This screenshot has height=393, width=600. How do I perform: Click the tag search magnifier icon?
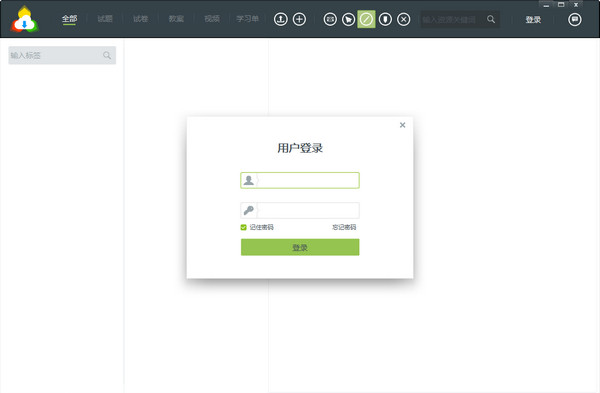[107, 55]
